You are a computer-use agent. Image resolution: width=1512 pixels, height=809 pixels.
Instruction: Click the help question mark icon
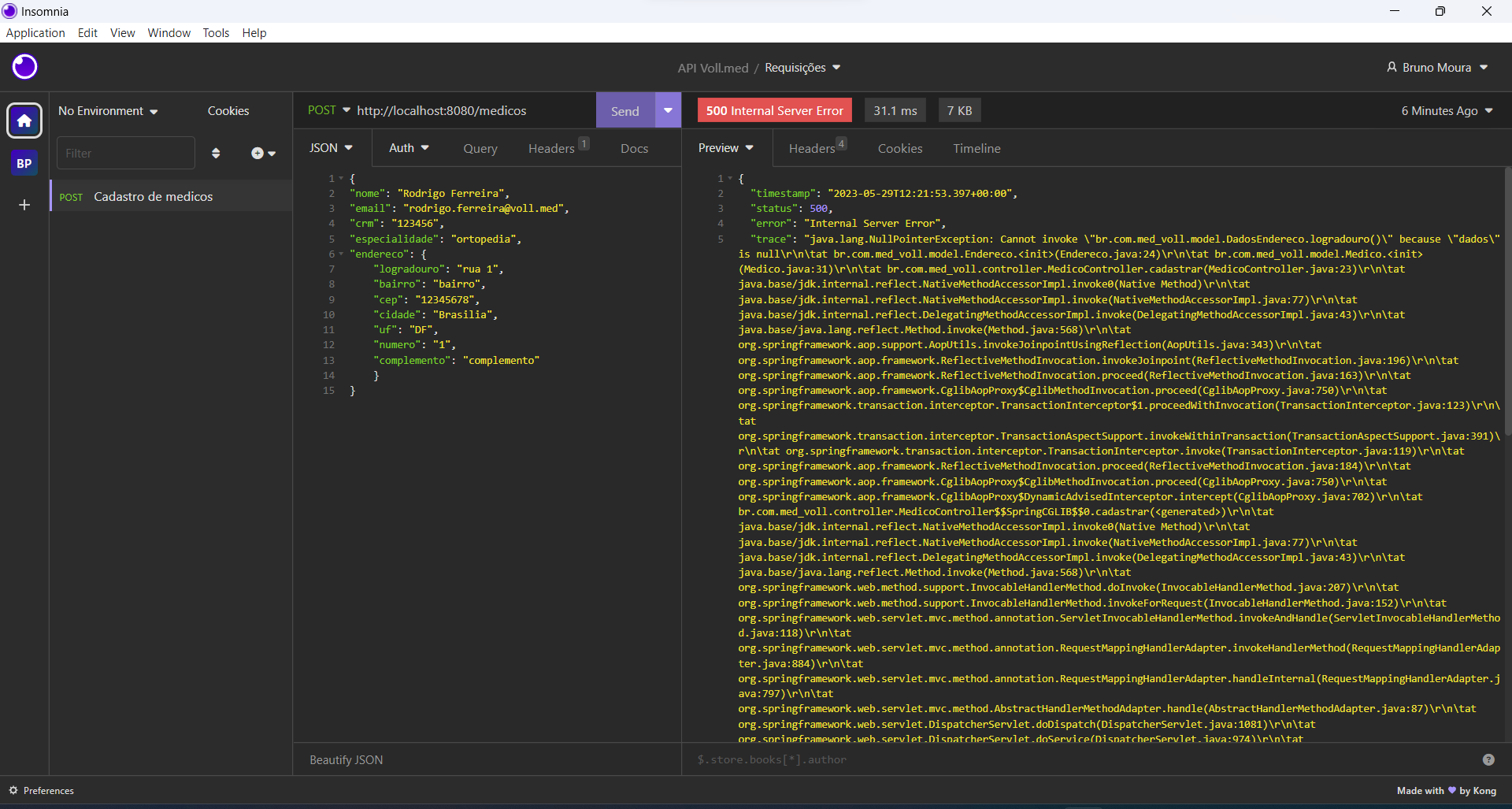coord(1488,759)
